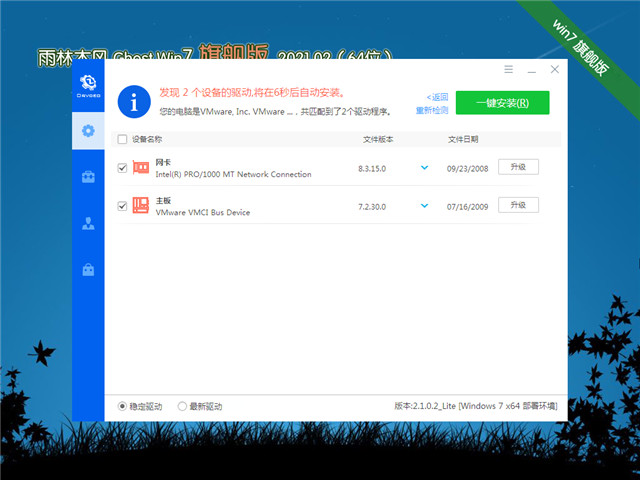Toggle the select-all device name checkbox
This screenshot has width=640, height=480.
tap(122, 140)
